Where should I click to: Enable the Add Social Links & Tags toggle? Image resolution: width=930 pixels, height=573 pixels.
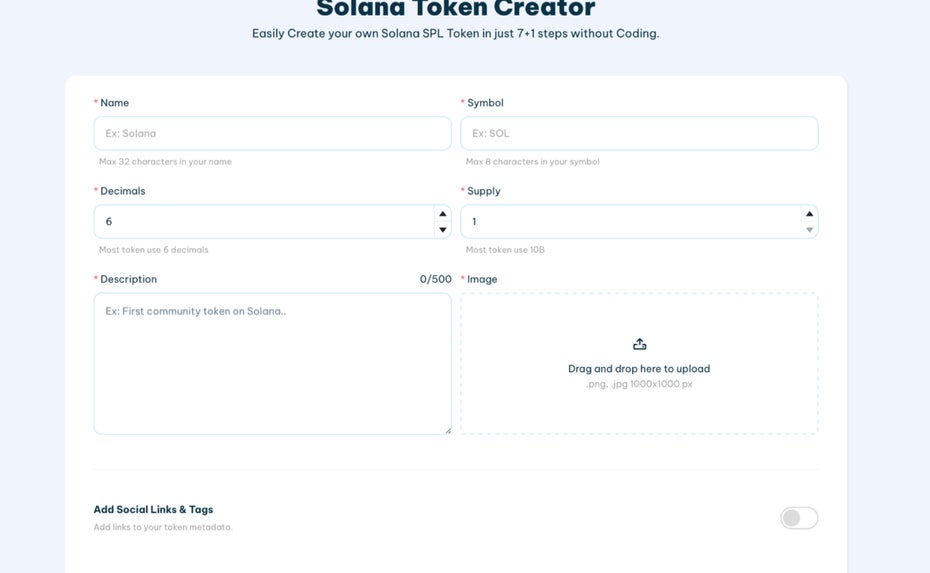click(x=799, y=518)
